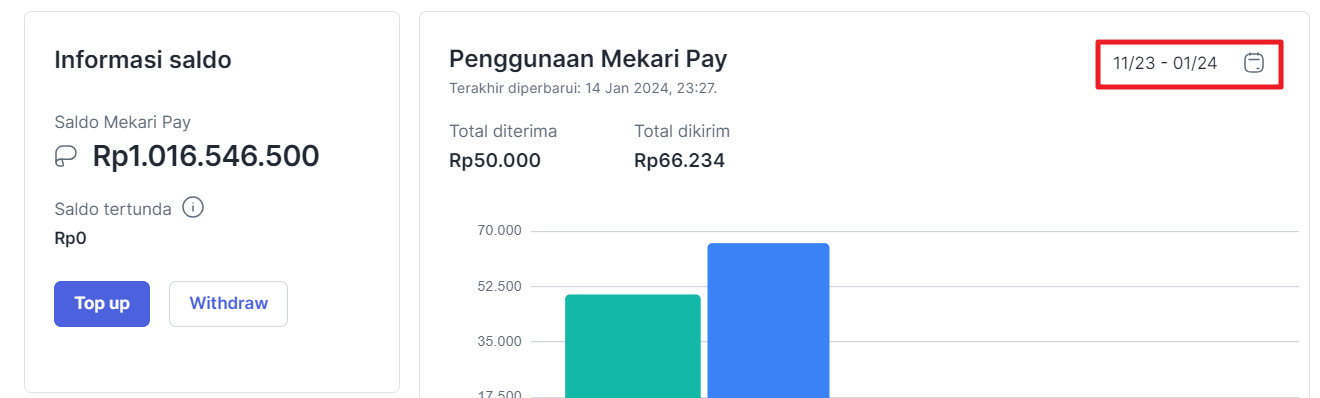Open the Withdraw option
The image size is (1320, 398).
pyautogui.click(x=228, y=303)
